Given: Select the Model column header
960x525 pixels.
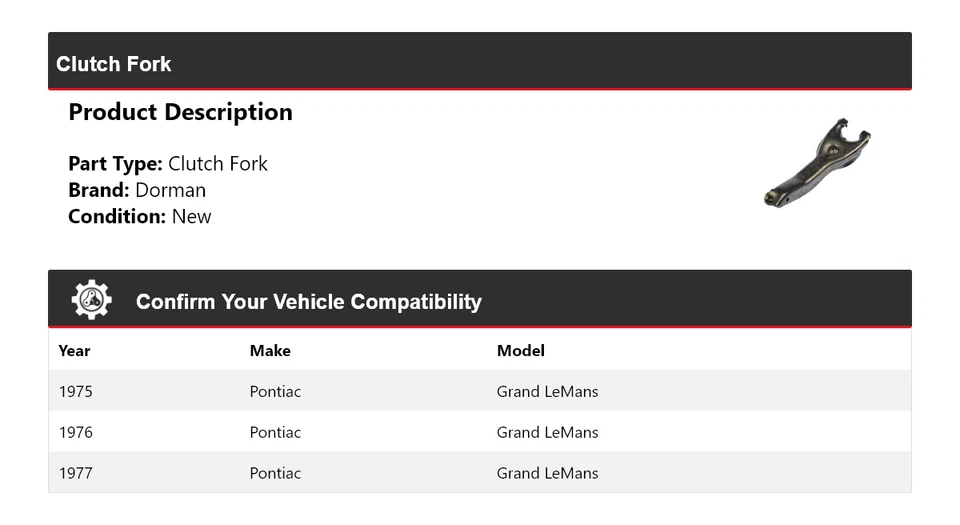Looking at the screenshot, I should (521, 350).
